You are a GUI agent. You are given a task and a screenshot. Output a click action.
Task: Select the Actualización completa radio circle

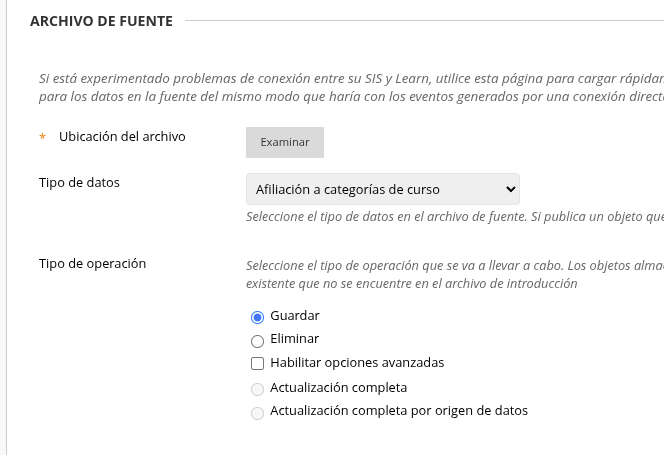[x=257, y=389]
